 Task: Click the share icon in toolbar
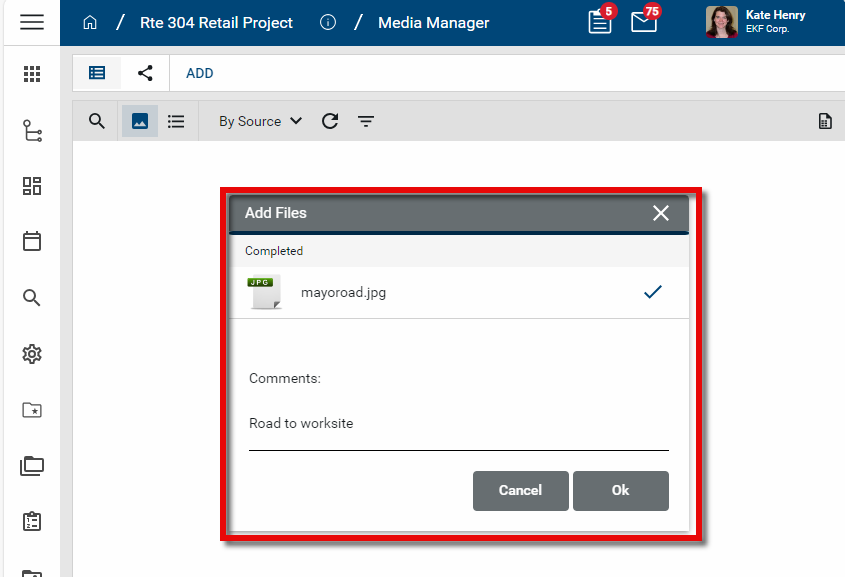click(x=145, y=73)
